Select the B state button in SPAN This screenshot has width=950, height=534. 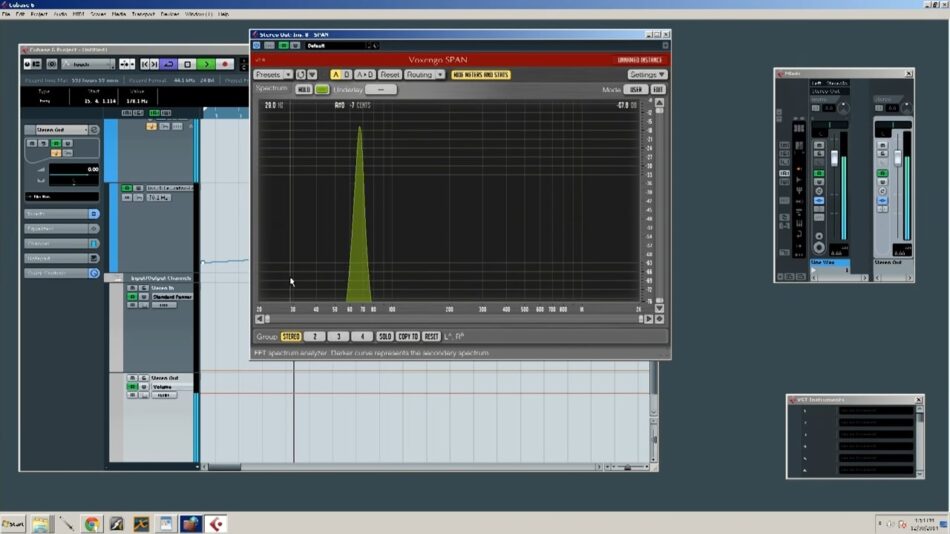tap(347, 75)
